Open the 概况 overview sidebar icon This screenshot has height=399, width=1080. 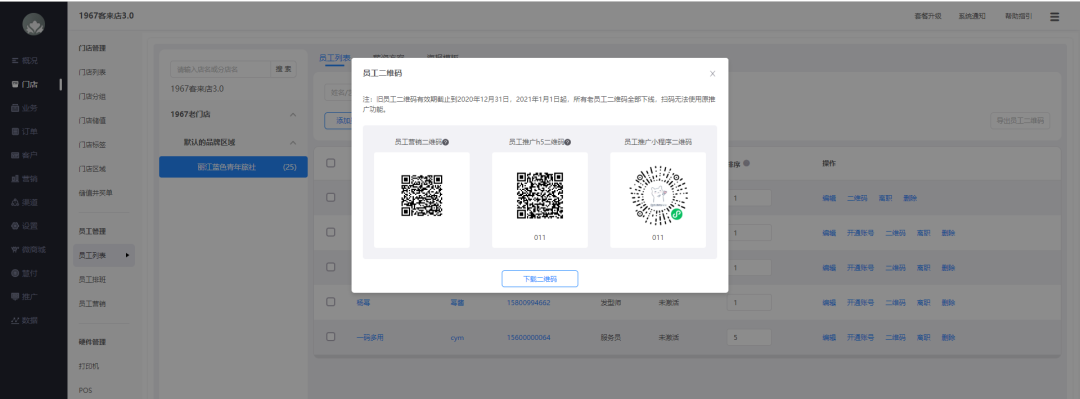coord(15,61)
